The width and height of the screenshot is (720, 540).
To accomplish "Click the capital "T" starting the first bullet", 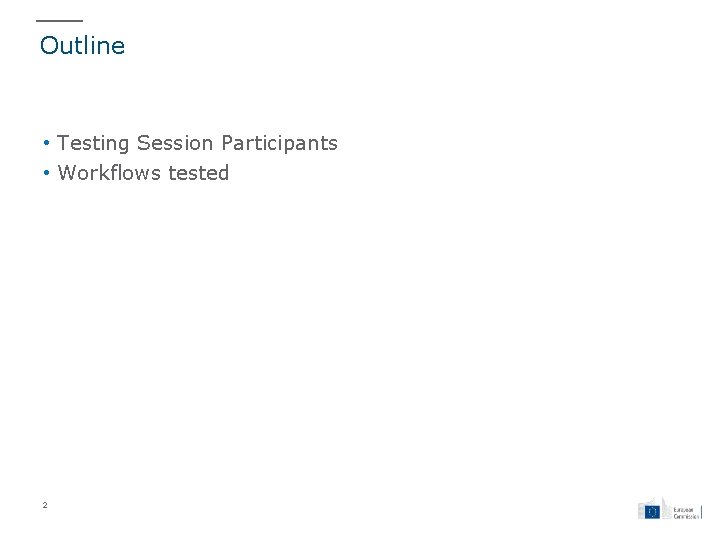I will coord(64,144).
